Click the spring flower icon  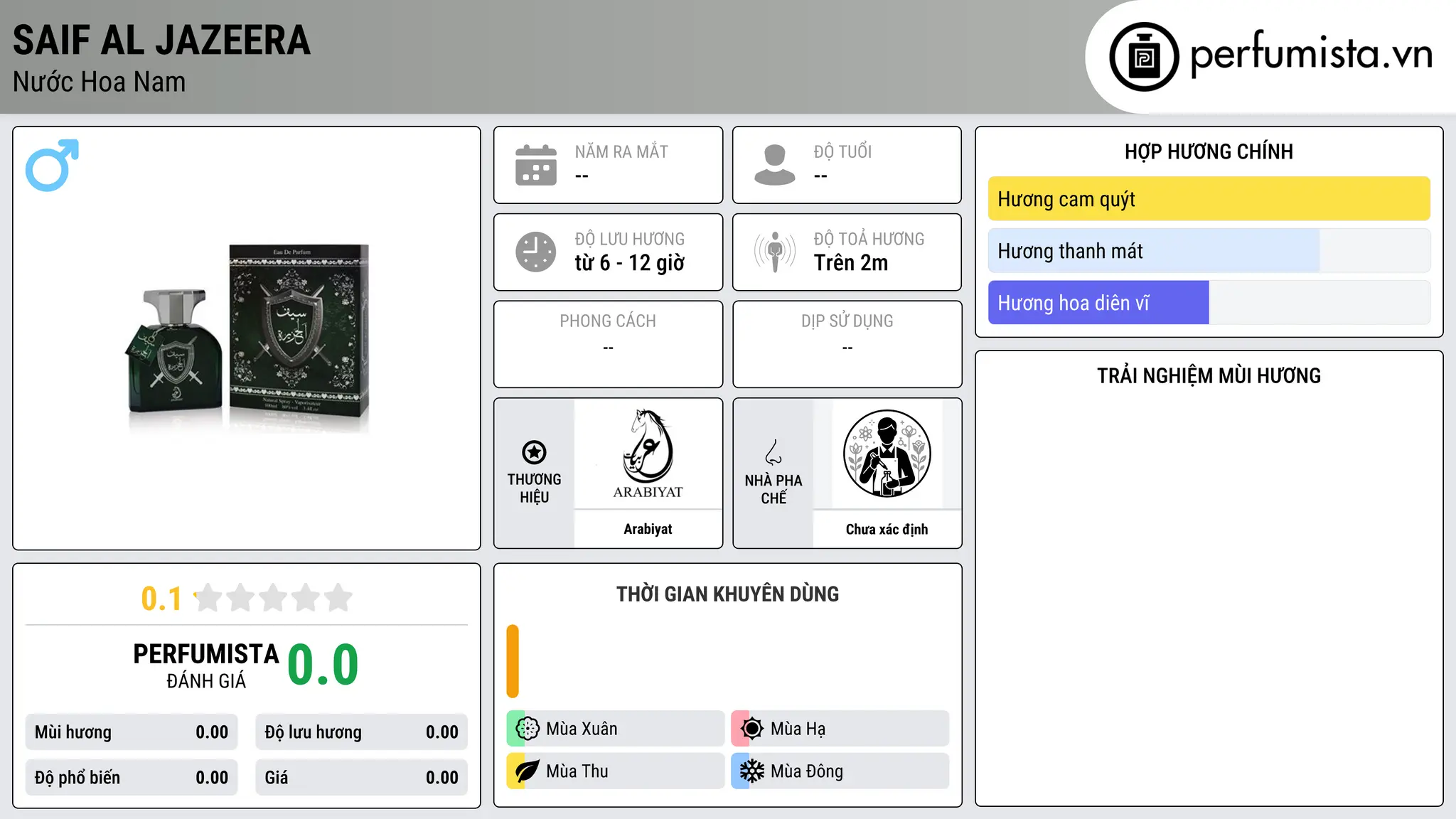(528, 728)
